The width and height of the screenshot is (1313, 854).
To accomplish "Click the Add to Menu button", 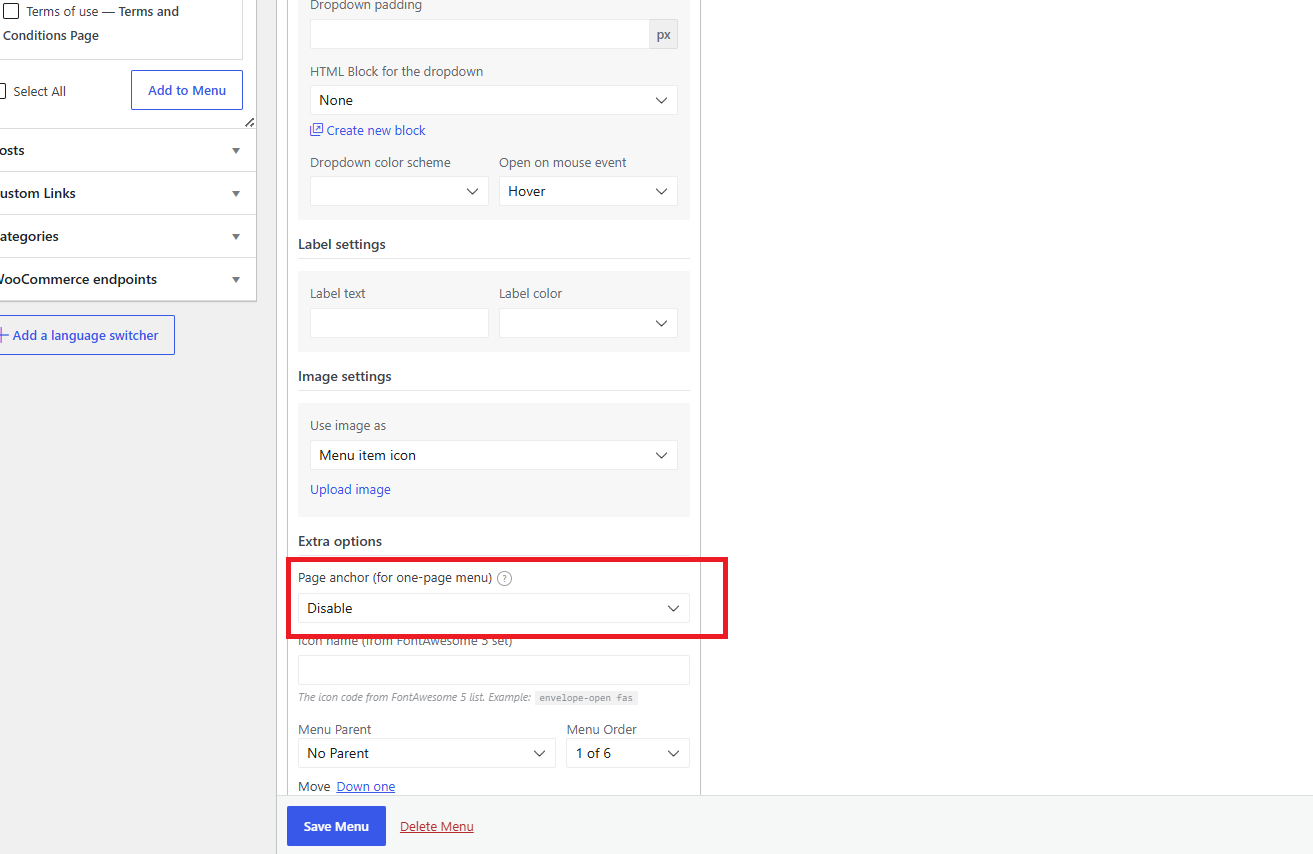I will 187,90.
